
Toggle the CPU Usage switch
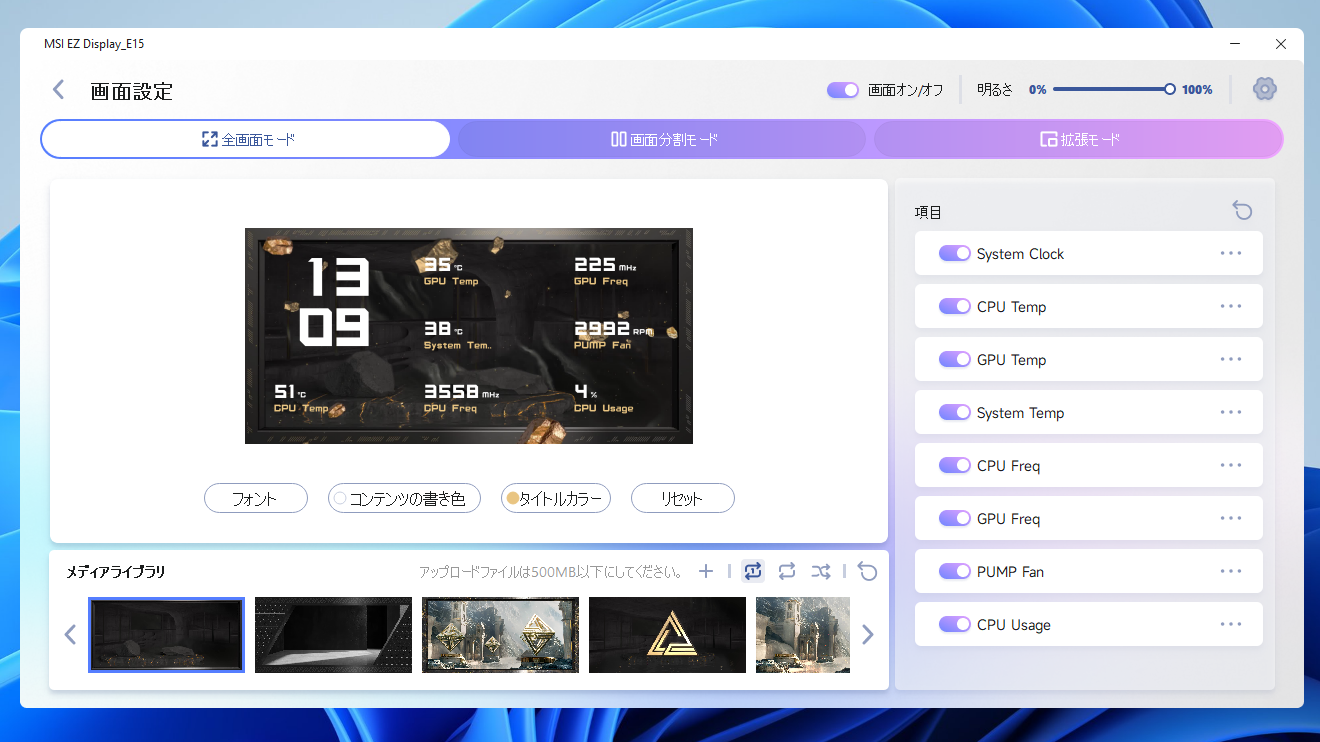click(x=955, y=624)
